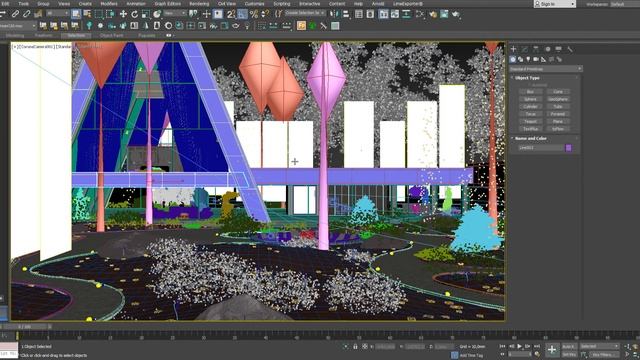The height and width of the screenshot is (360, 640).
Task: Click the Box primitive button
Action: click(530, 92)
